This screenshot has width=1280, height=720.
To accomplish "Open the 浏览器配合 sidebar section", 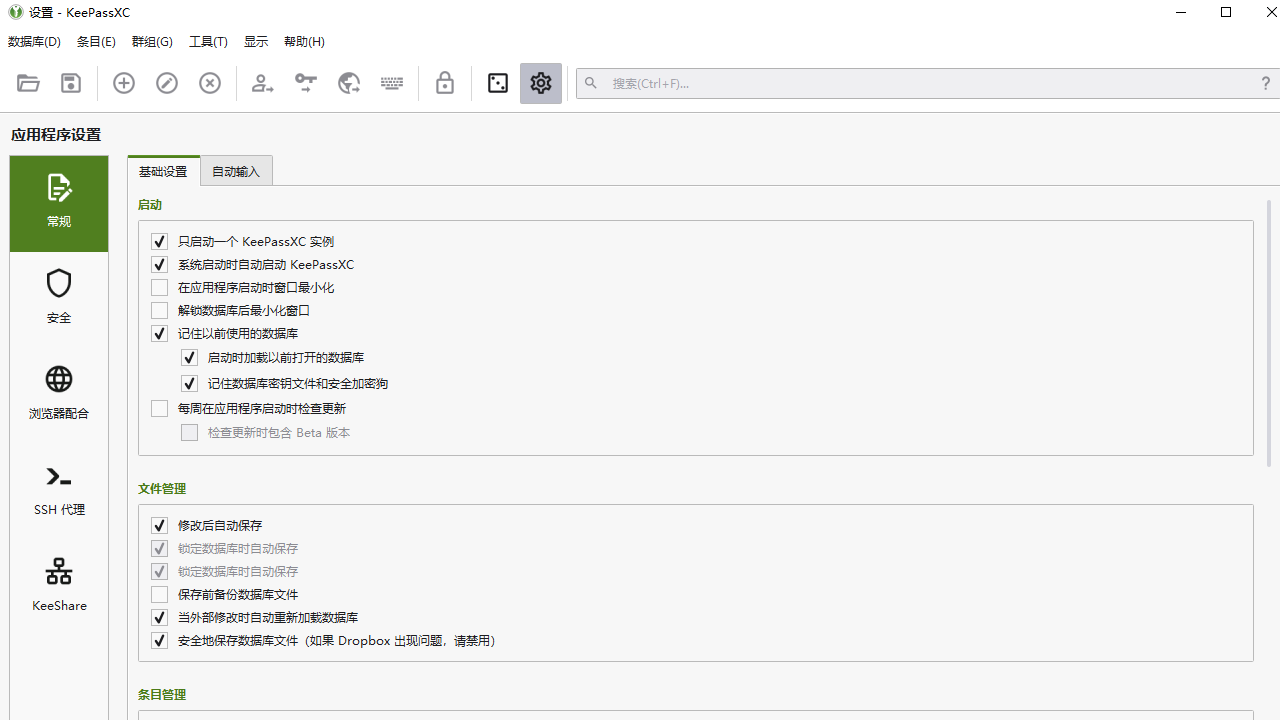I will pos(58,393).
